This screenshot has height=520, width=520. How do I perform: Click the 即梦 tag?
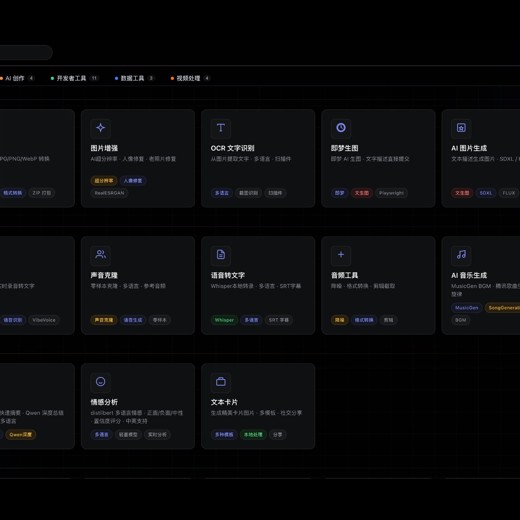point(340,193)
